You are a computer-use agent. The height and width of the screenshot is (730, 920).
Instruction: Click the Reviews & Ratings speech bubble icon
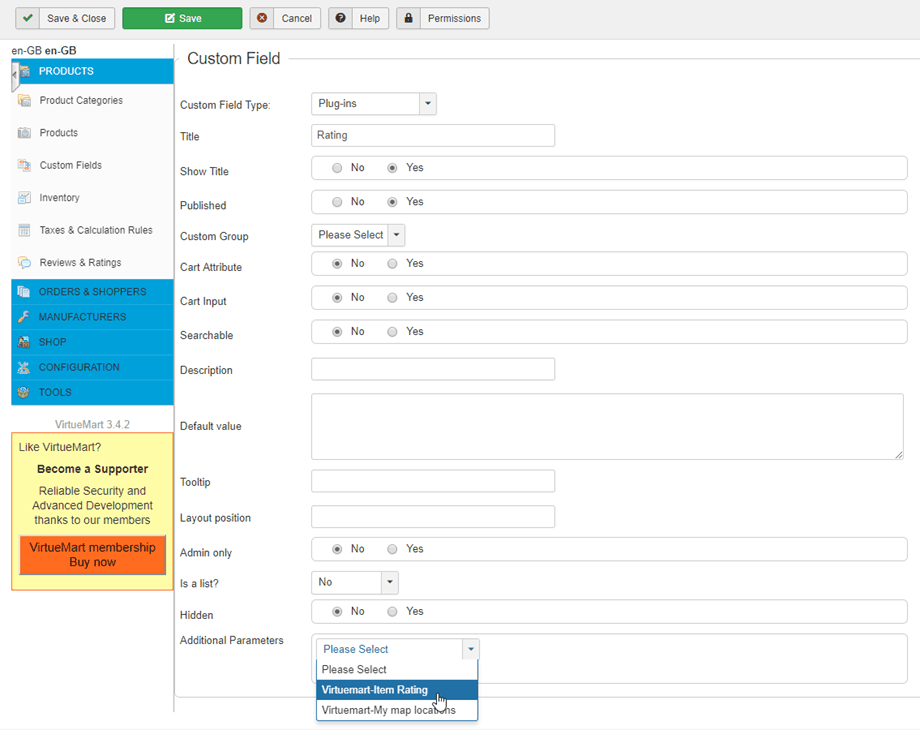(x=24, y=263)
